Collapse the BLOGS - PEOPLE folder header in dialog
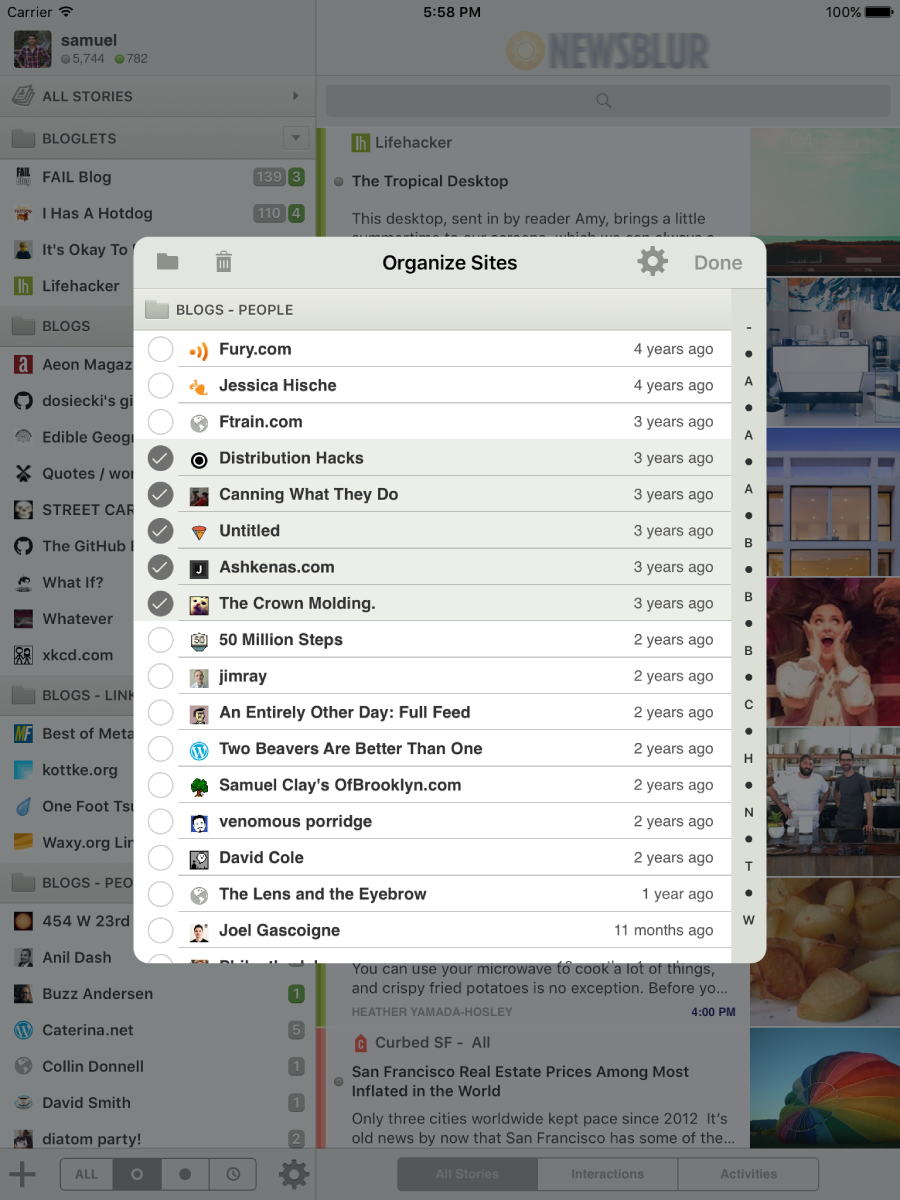Viewport: 900px width, 1200px height. [235, 310]
